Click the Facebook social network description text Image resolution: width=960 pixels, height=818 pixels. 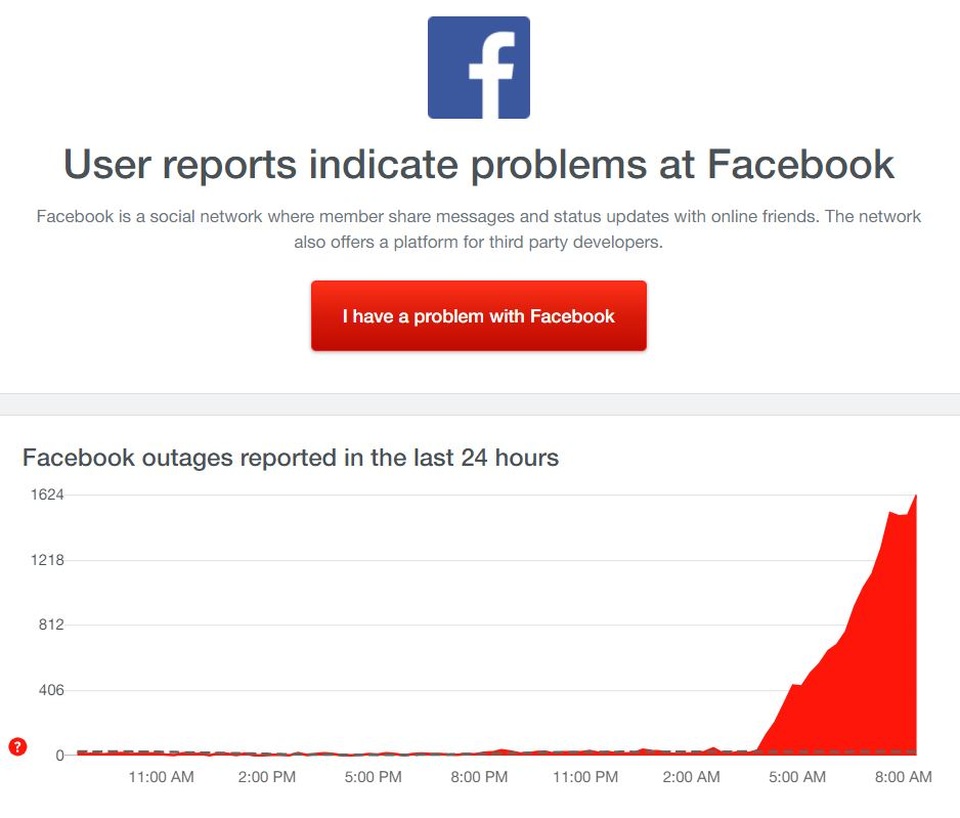[x=479, y=229]
